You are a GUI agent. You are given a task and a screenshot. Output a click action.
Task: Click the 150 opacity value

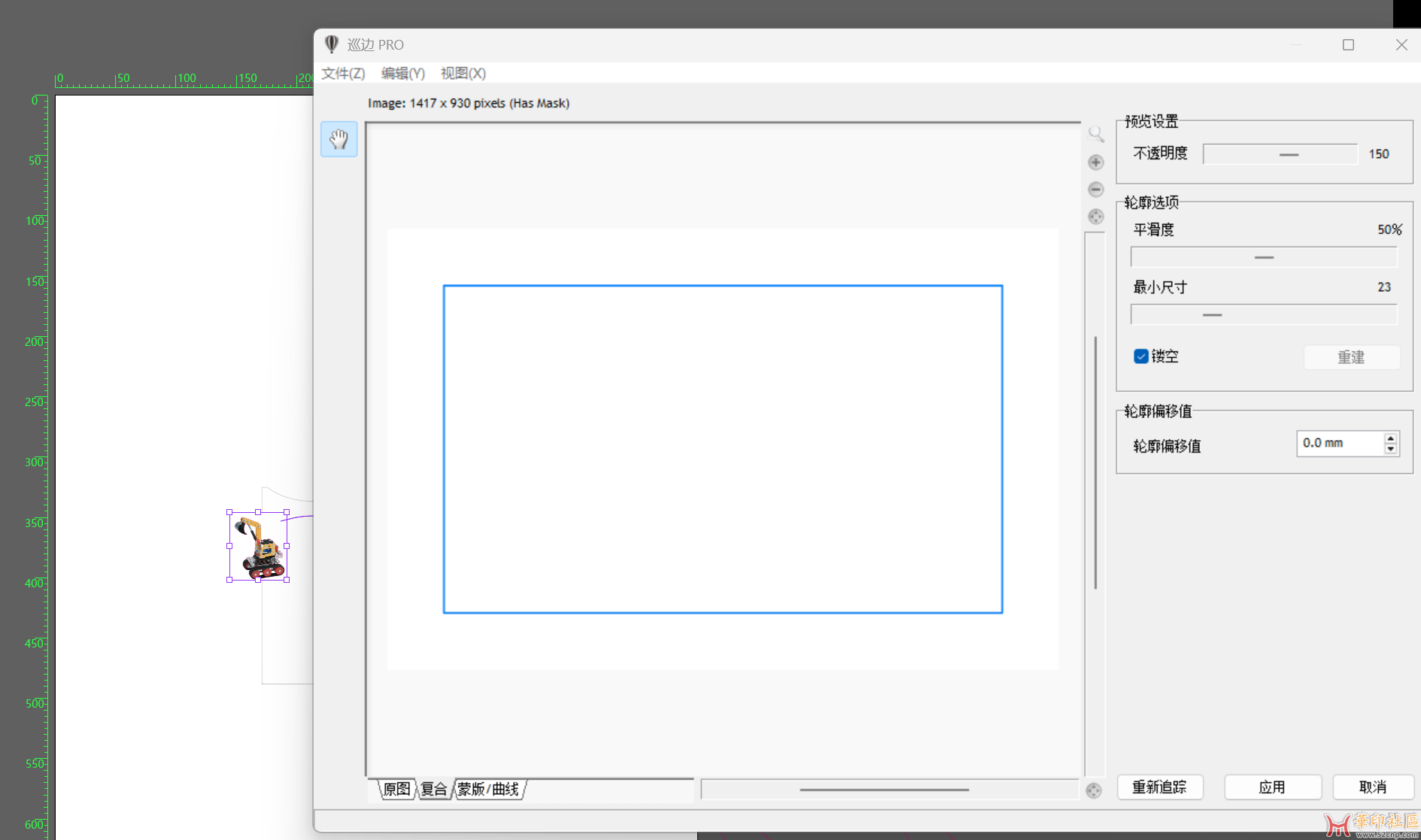(1379, 154)
